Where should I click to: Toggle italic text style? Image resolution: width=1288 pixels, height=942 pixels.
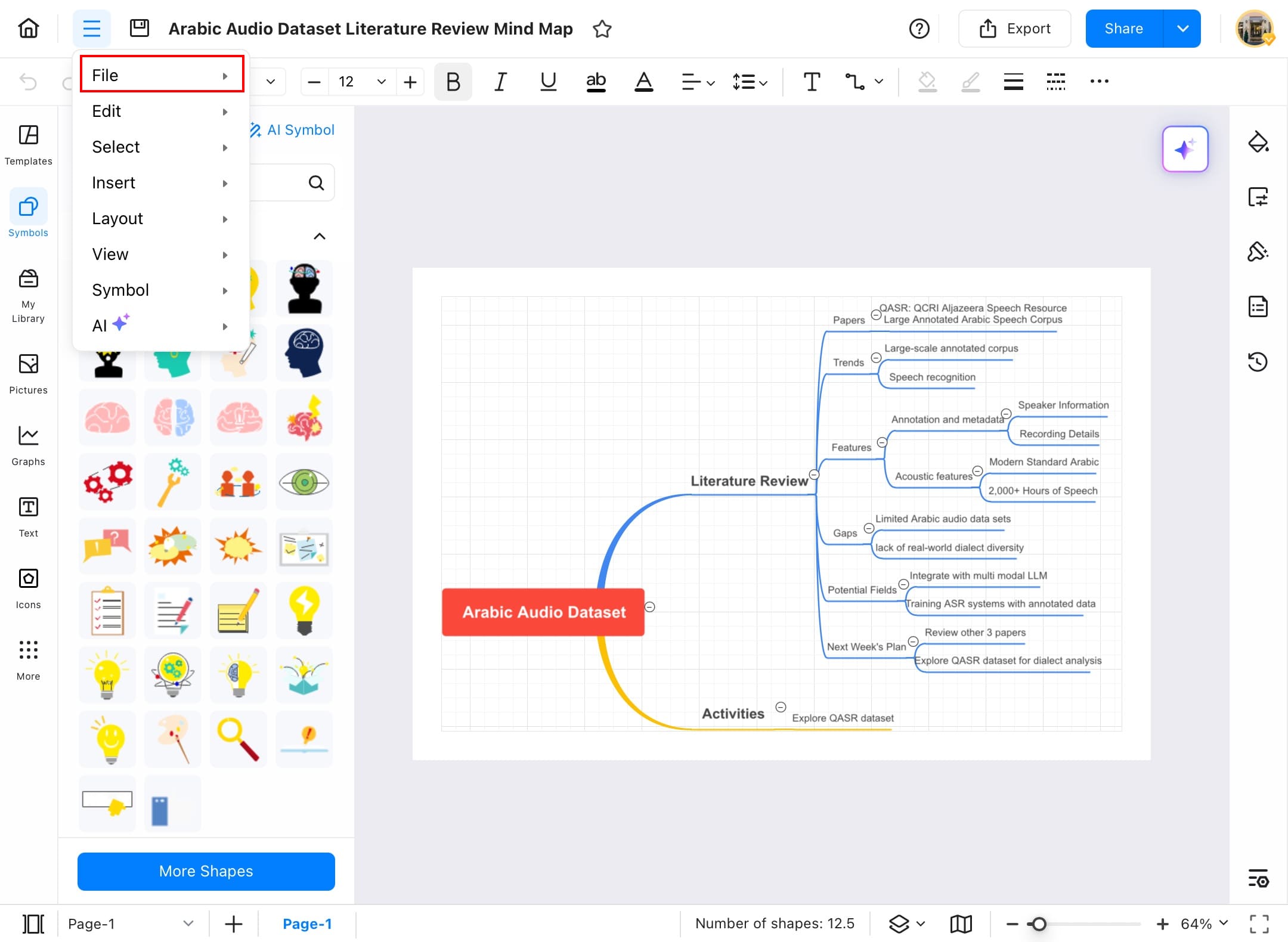[x=500, y=81]
